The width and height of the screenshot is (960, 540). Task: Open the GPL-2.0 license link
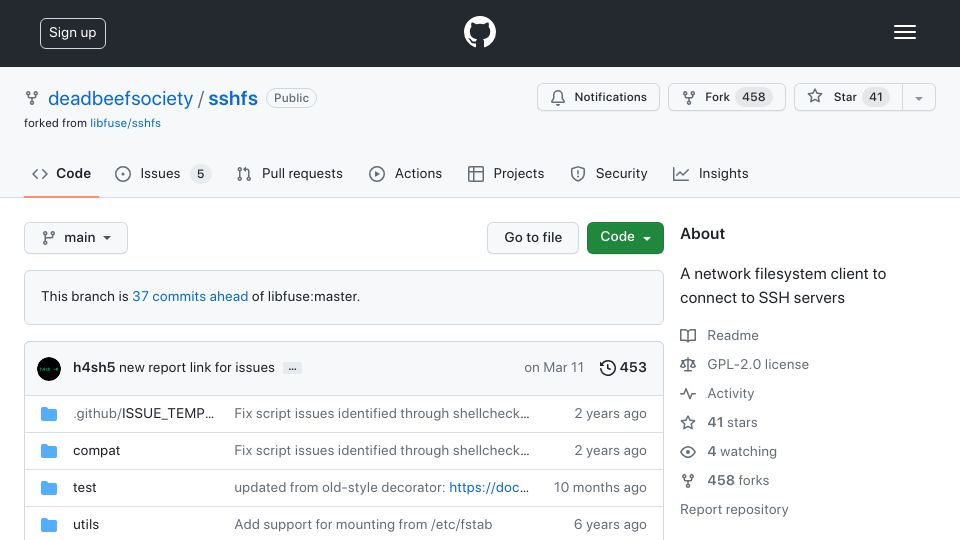(757, 364)
